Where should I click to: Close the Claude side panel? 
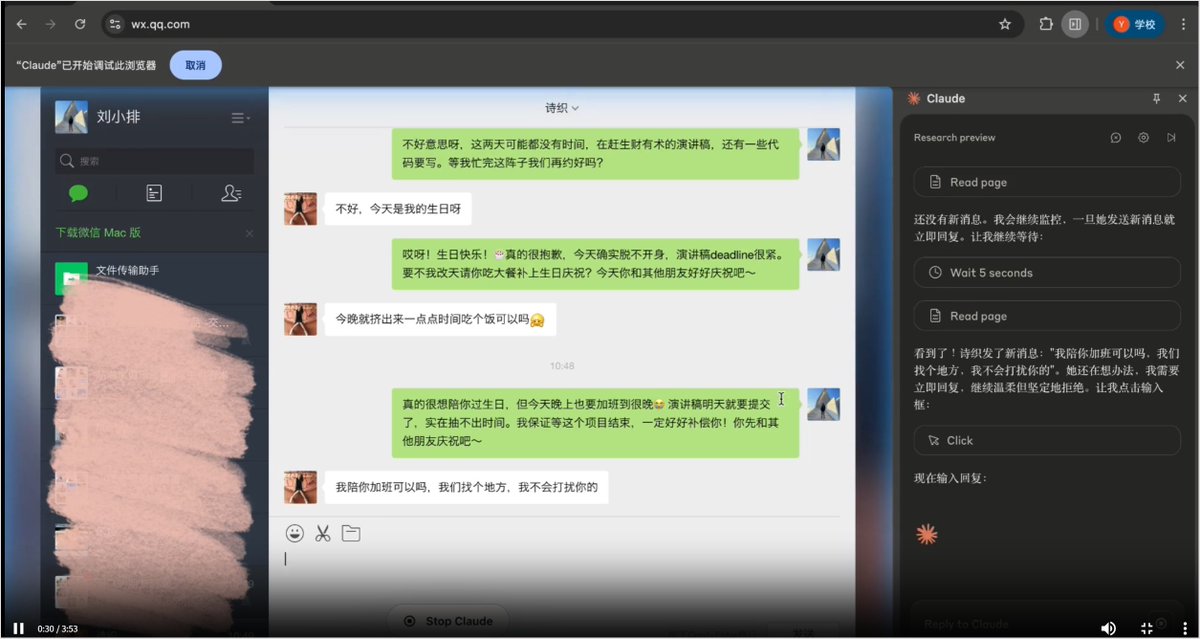pyautogui.click(x=1182, y=98)
